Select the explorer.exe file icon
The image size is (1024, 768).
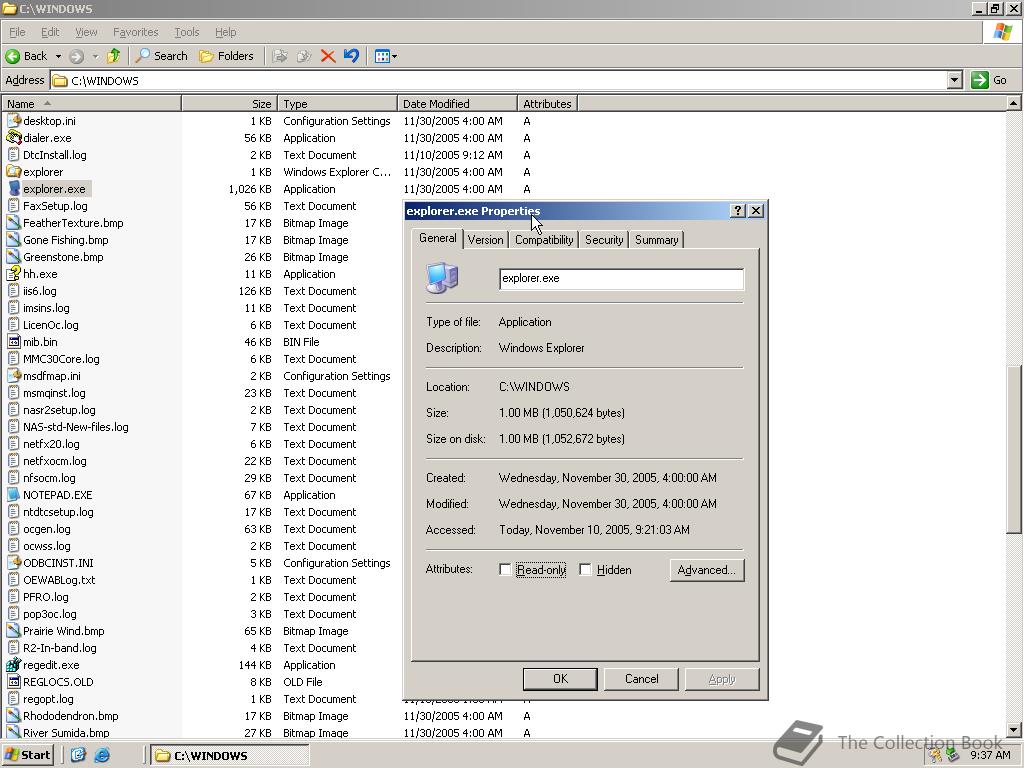[x=13, y=189]
